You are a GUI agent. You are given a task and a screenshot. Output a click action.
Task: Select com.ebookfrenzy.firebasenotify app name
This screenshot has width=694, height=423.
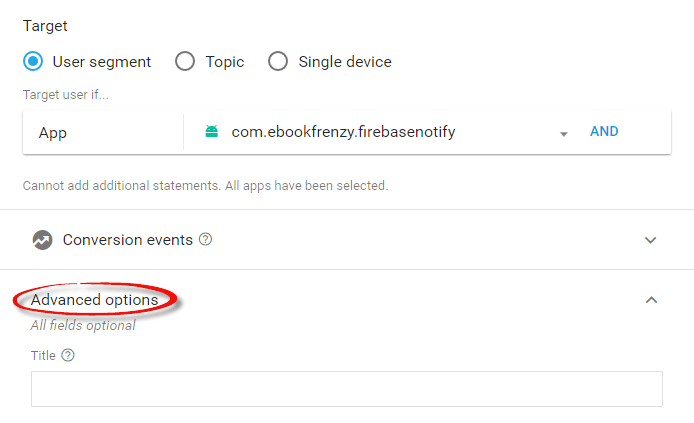(x=343, y=132)
